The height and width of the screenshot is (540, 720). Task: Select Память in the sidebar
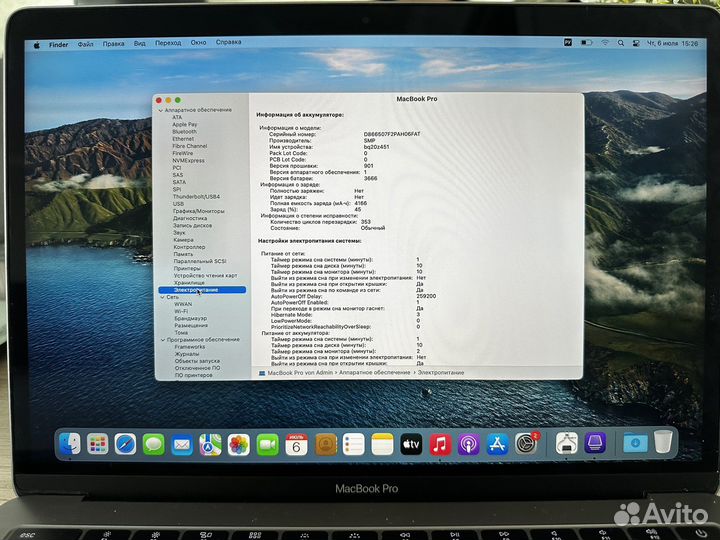pyautogui.click(x=183, y=254)
